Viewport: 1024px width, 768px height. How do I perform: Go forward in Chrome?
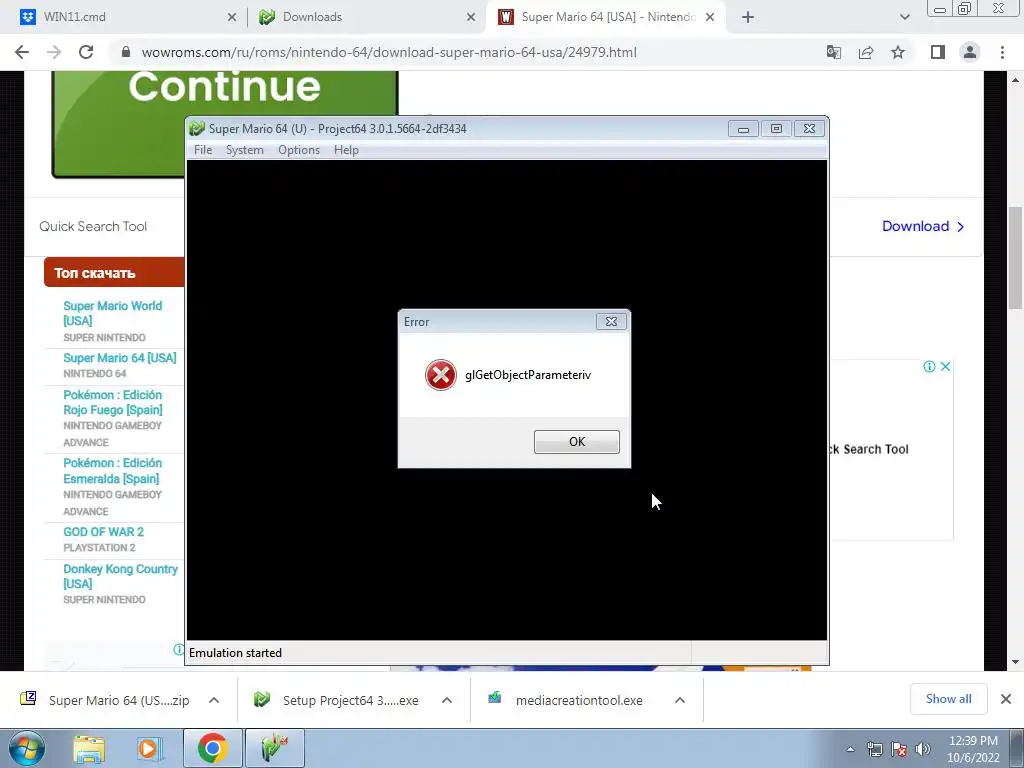[x=54, y=52]
